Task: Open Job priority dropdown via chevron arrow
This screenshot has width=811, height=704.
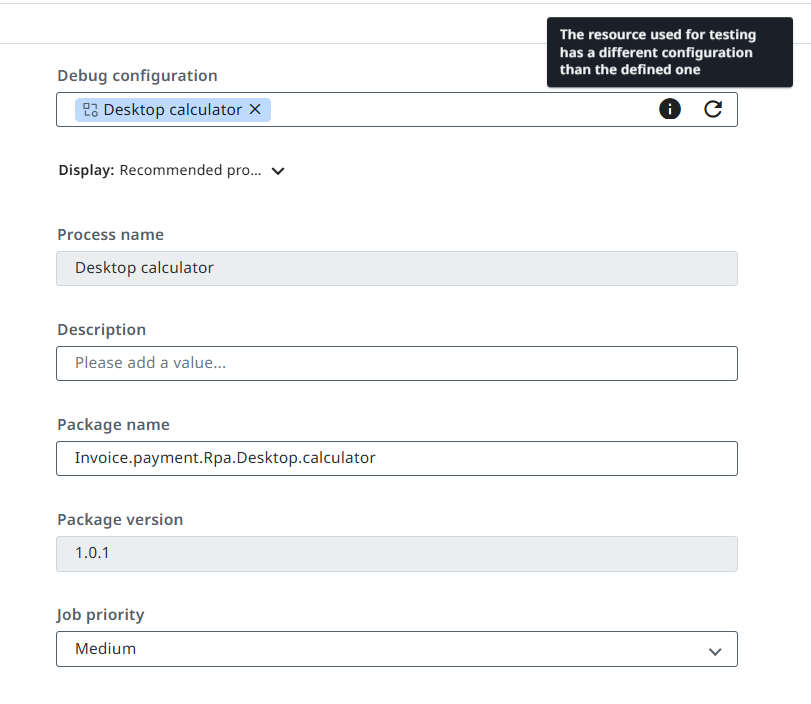Action: [x=715, y=651]
